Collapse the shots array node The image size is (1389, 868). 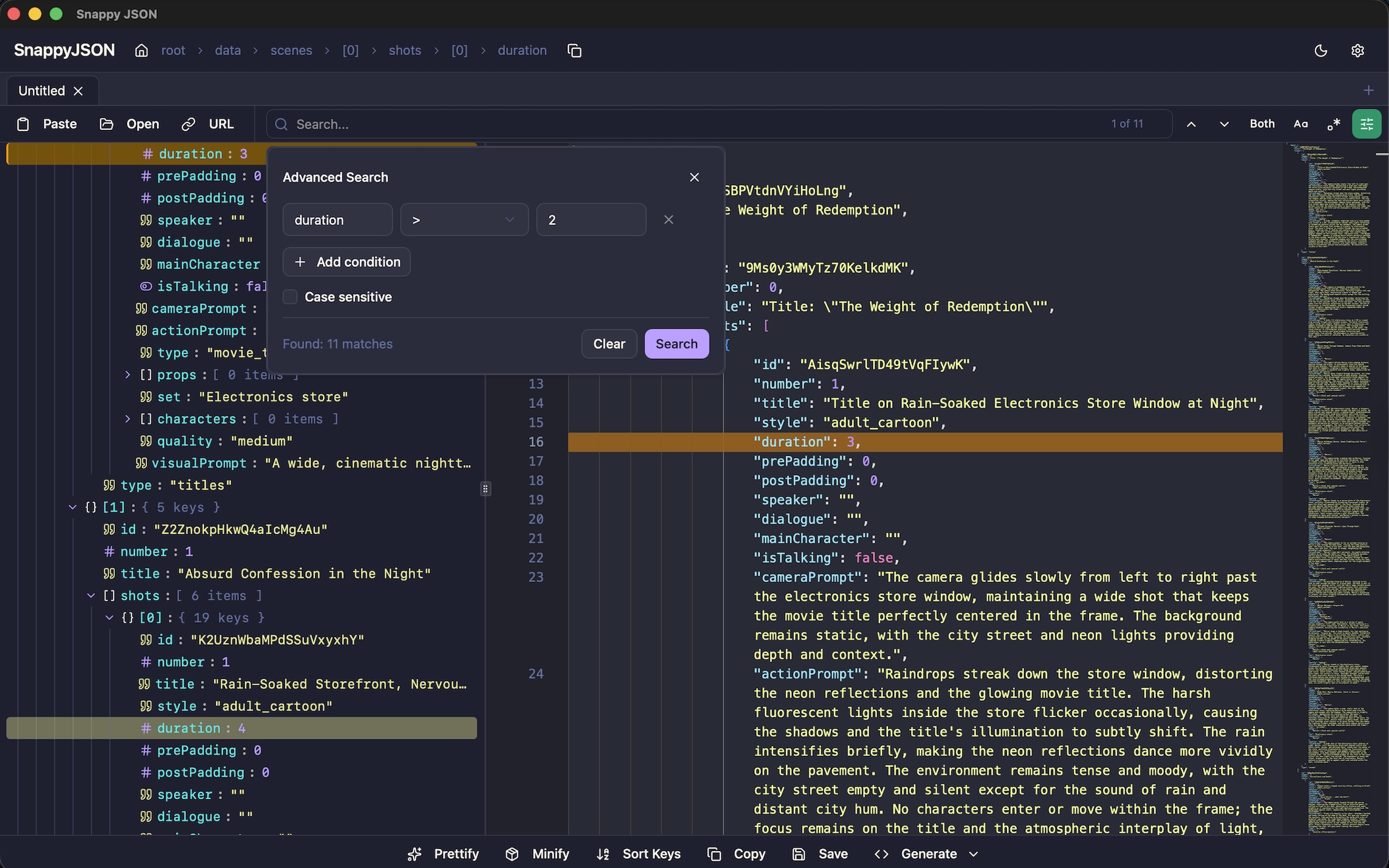coord(91,596)
